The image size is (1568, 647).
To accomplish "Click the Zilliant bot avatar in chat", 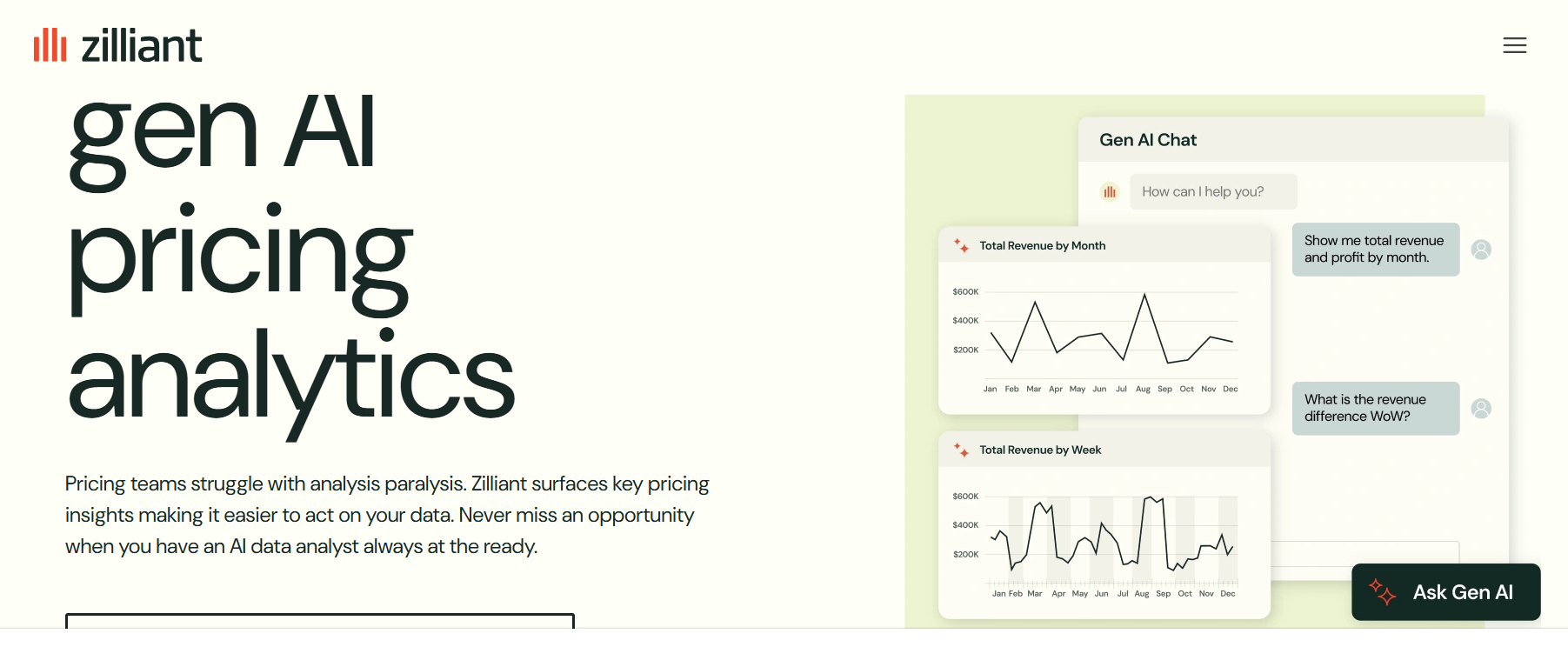I will click(x=1110, y=192).
